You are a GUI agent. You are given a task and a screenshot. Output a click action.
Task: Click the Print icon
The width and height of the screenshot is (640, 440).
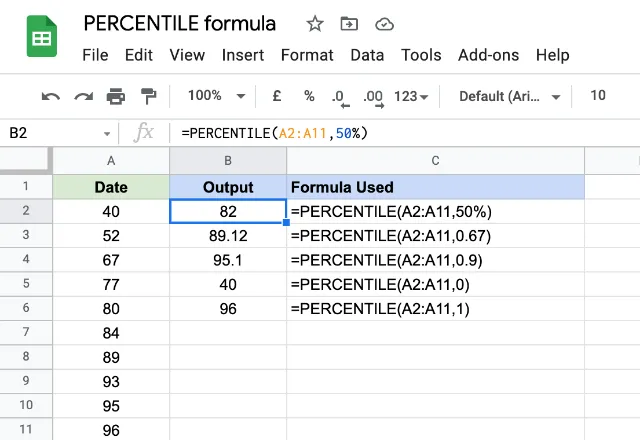(116, 96)
